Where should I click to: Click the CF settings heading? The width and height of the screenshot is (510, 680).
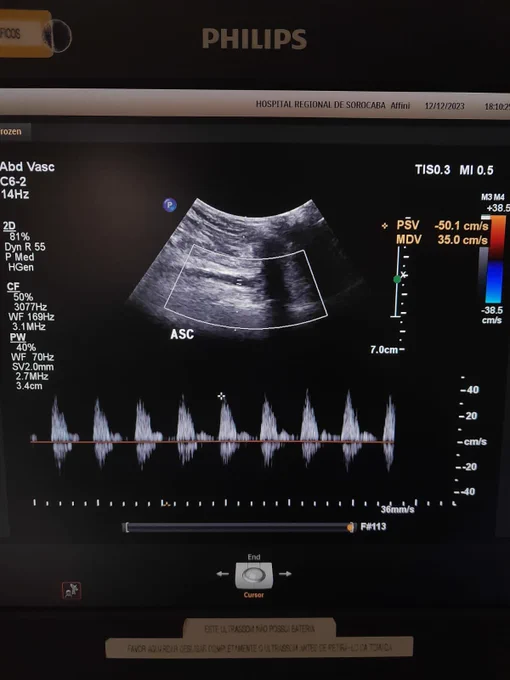click(x=13, y=286)
